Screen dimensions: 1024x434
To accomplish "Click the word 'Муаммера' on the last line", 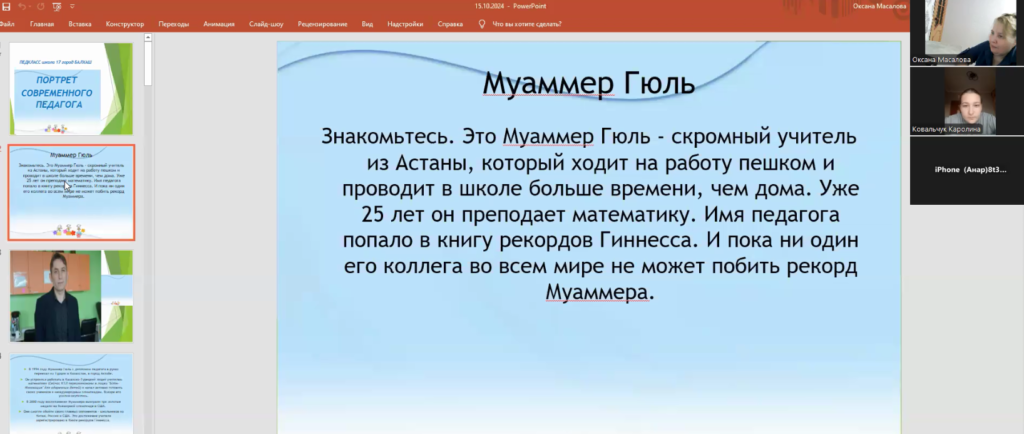I will pos(597,292).
